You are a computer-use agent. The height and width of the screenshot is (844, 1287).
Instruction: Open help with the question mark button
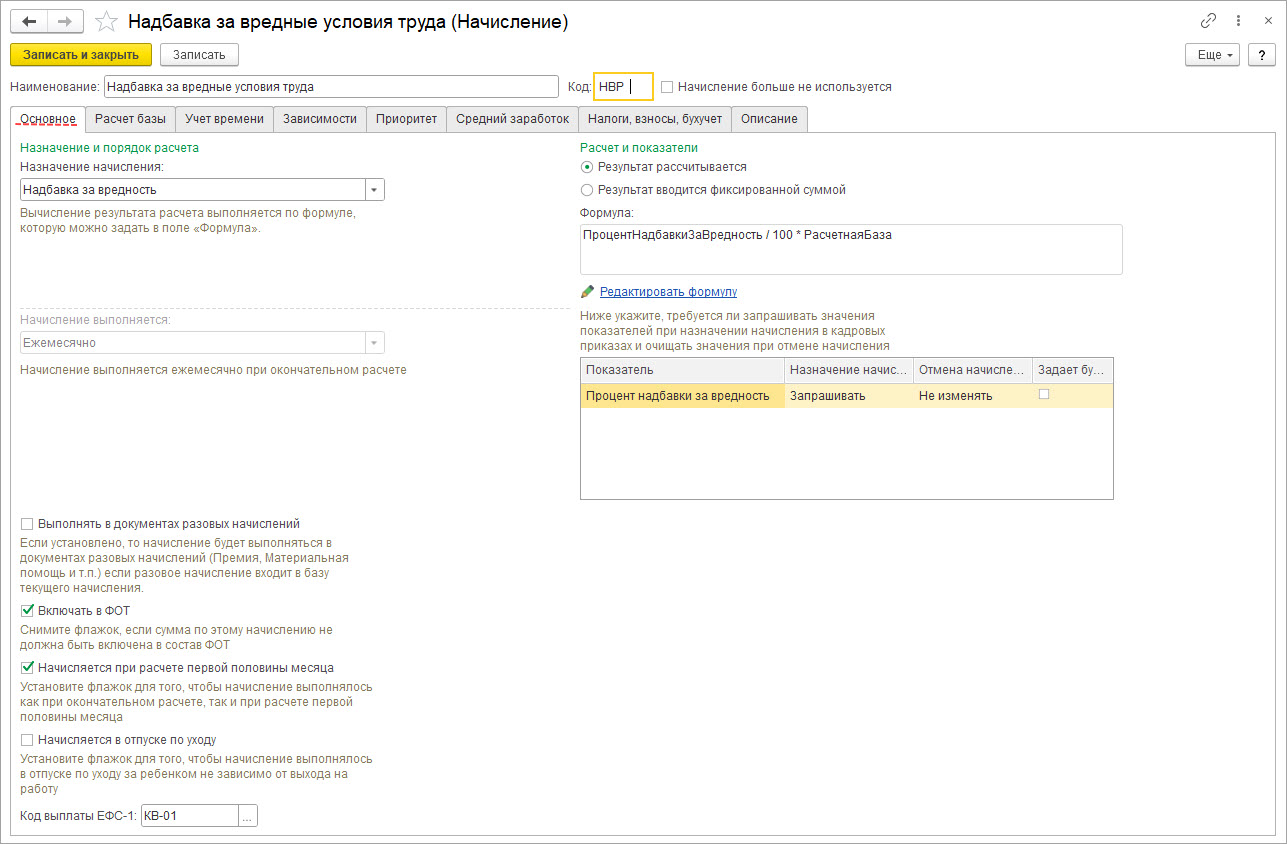[x=1262, y=55]
